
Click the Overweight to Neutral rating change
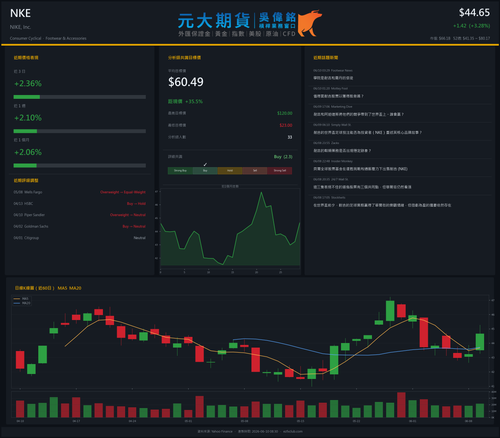pyautogui.click(x=128, y=215)
